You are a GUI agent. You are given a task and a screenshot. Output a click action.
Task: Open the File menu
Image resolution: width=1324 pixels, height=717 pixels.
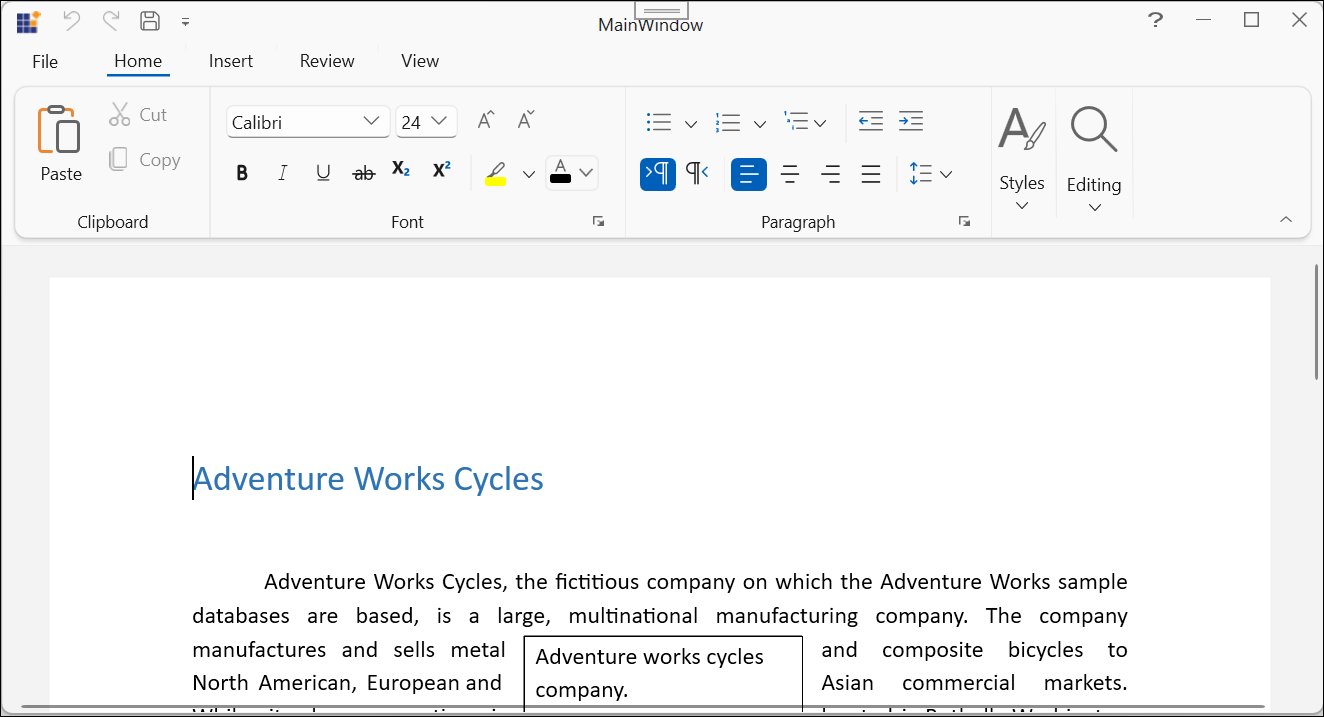tap(45, 61)
